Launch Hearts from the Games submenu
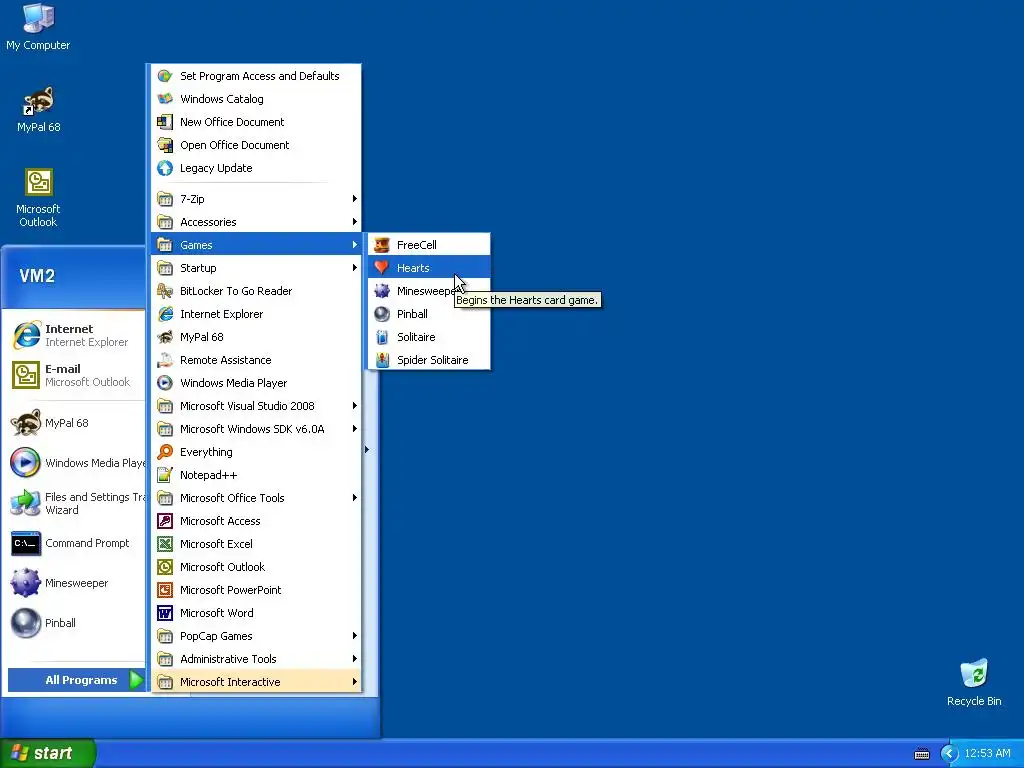 pos(429,268)
